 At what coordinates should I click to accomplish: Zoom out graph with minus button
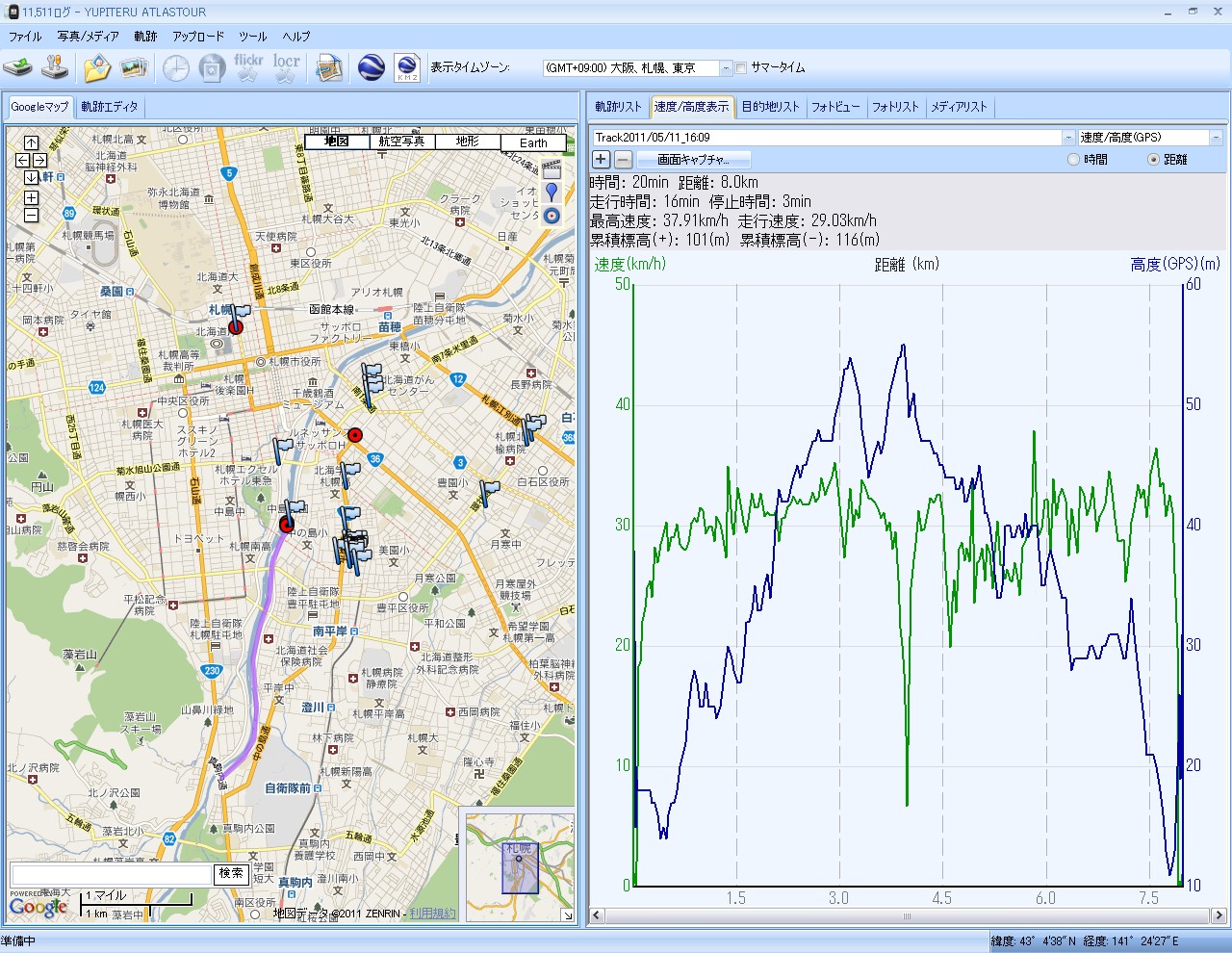point(623,160)
